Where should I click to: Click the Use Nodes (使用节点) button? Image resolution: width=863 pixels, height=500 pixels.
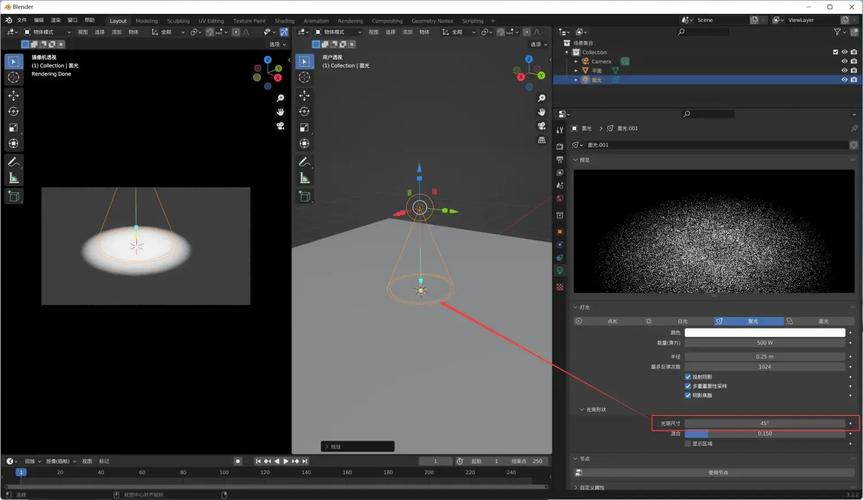point(715,472)
